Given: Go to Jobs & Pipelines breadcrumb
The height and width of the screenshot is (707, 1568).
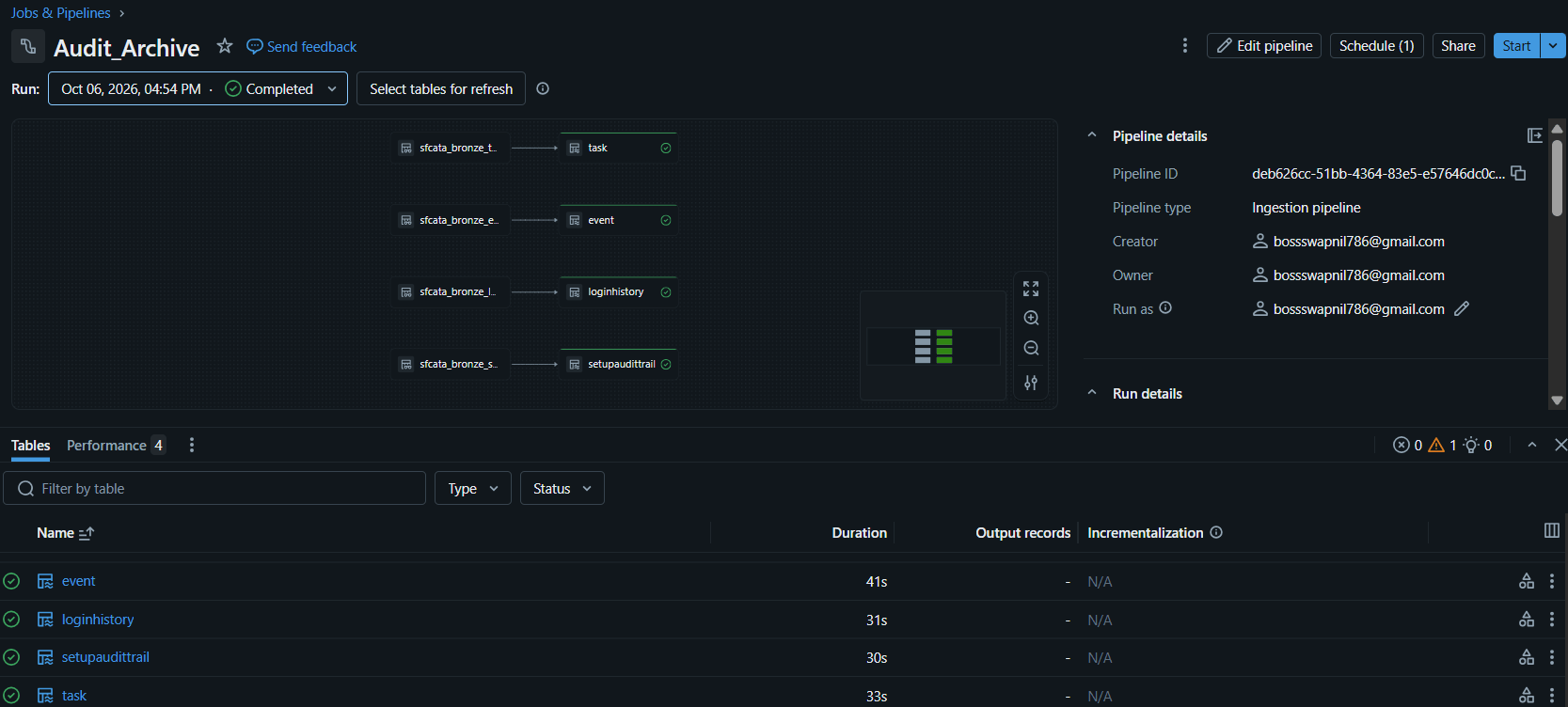Looking at the screenshot, I should pyautogui.click(x=61, y=13).
